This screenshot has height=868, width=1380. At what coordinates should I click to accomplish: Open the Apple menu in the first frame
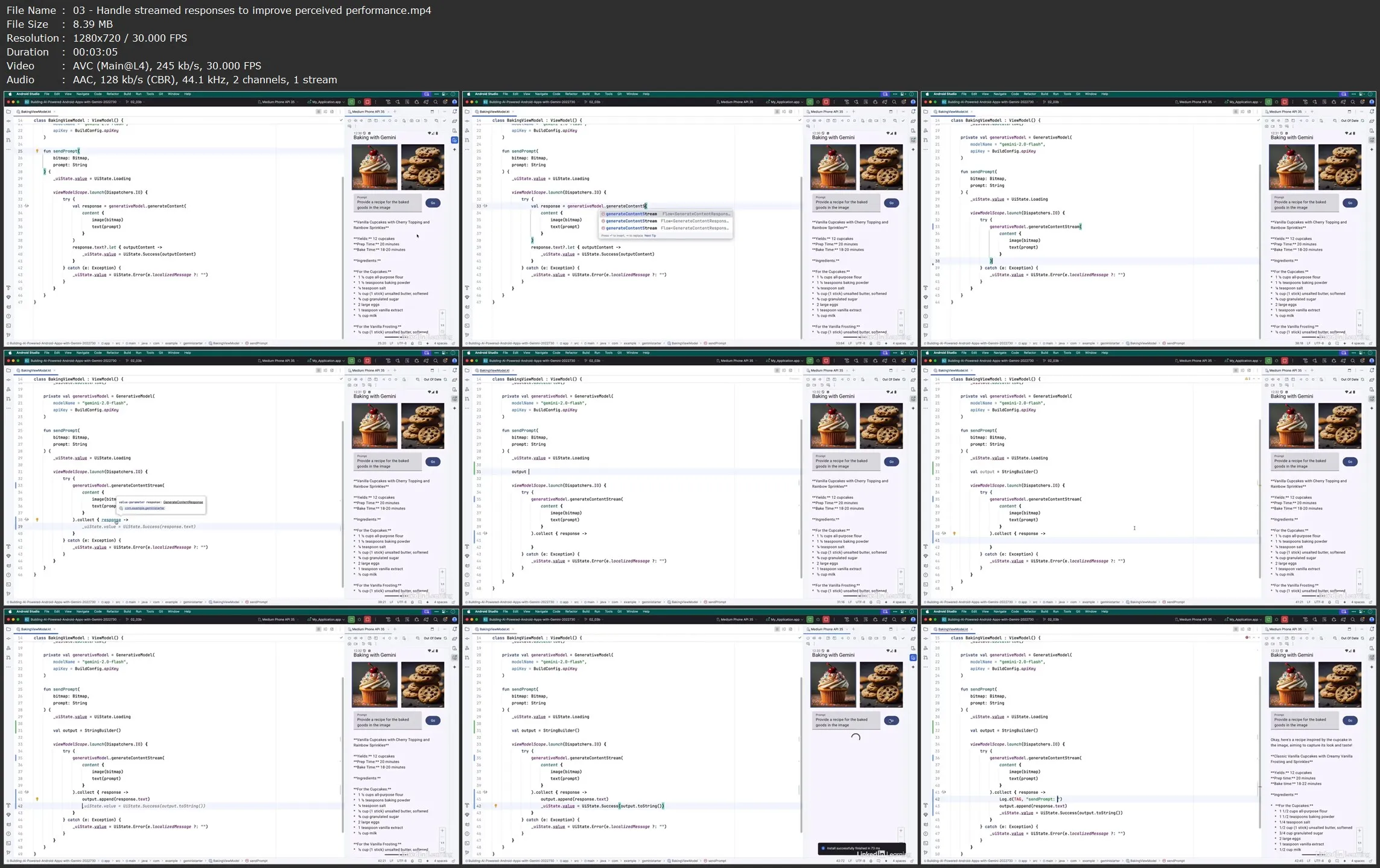click(x=10, y=94)
